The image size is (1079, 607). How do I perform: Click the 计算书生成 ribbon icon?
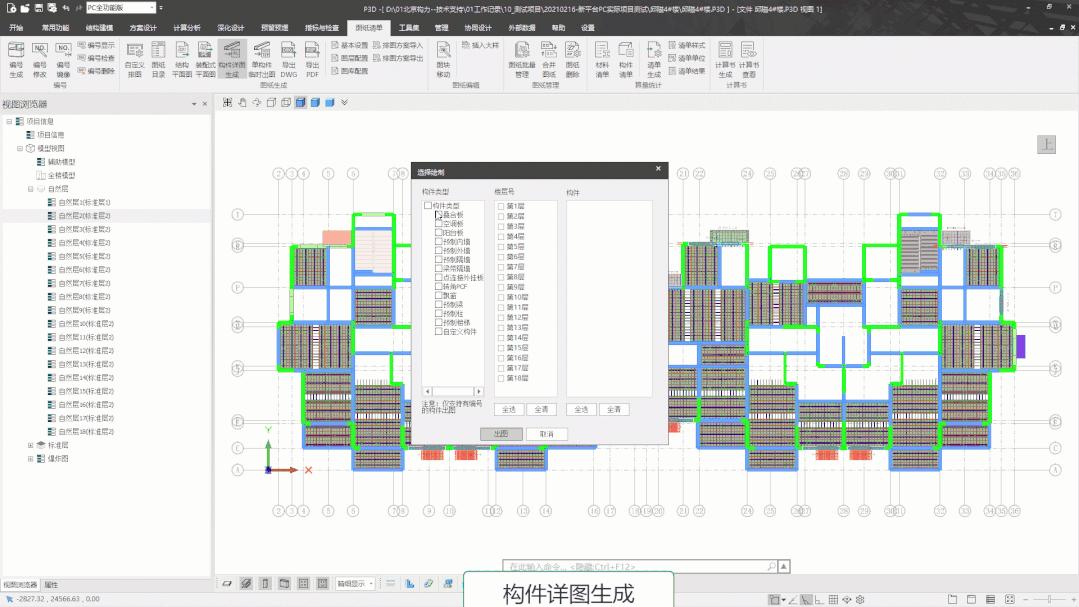click(x=725, y=60)
